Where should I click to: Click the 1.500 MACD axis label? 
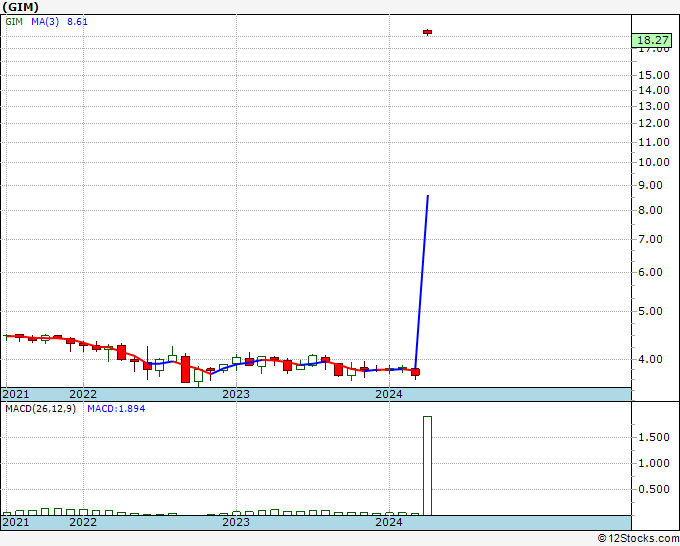(x=654, y=437)
